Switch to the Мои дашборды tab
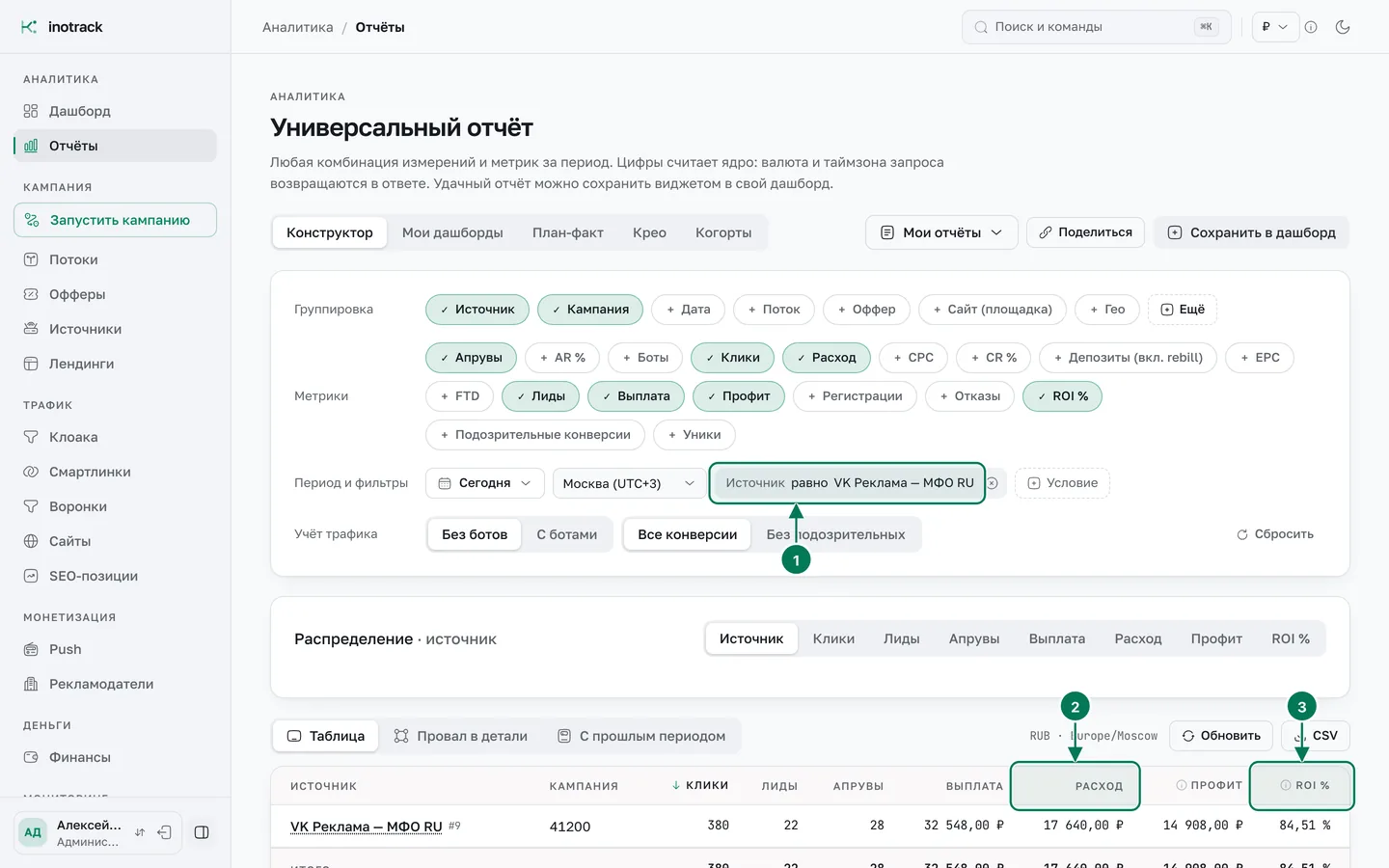 [x=452, y=232]
